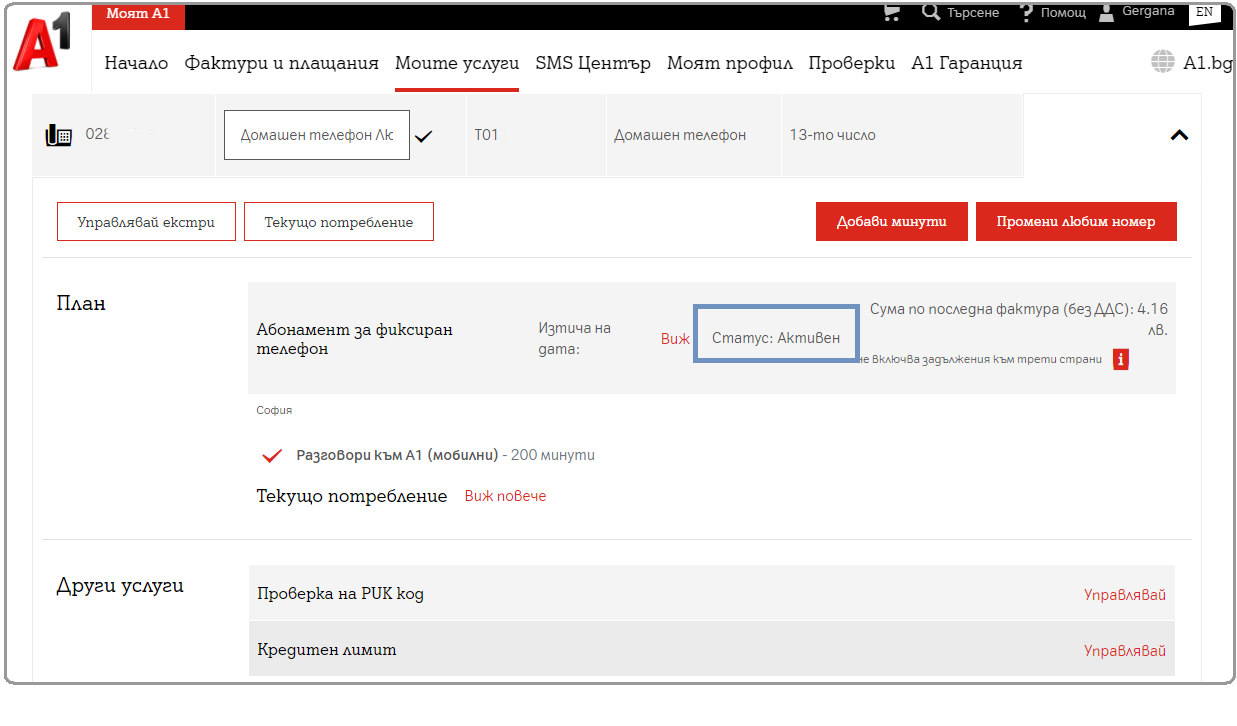
Task: Click the Помощ help label
Action: click(x=1063, y=13)
